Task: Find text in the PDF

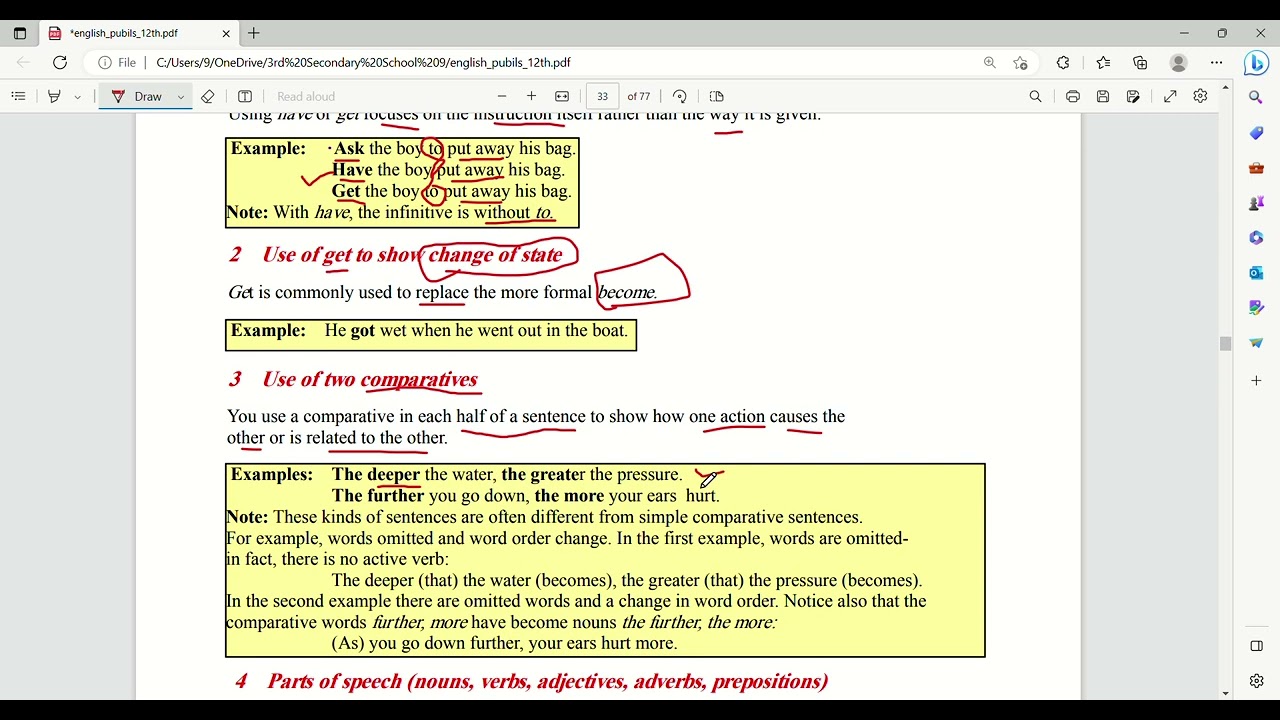Action: pyautogui.click(x=1036, y=96)
